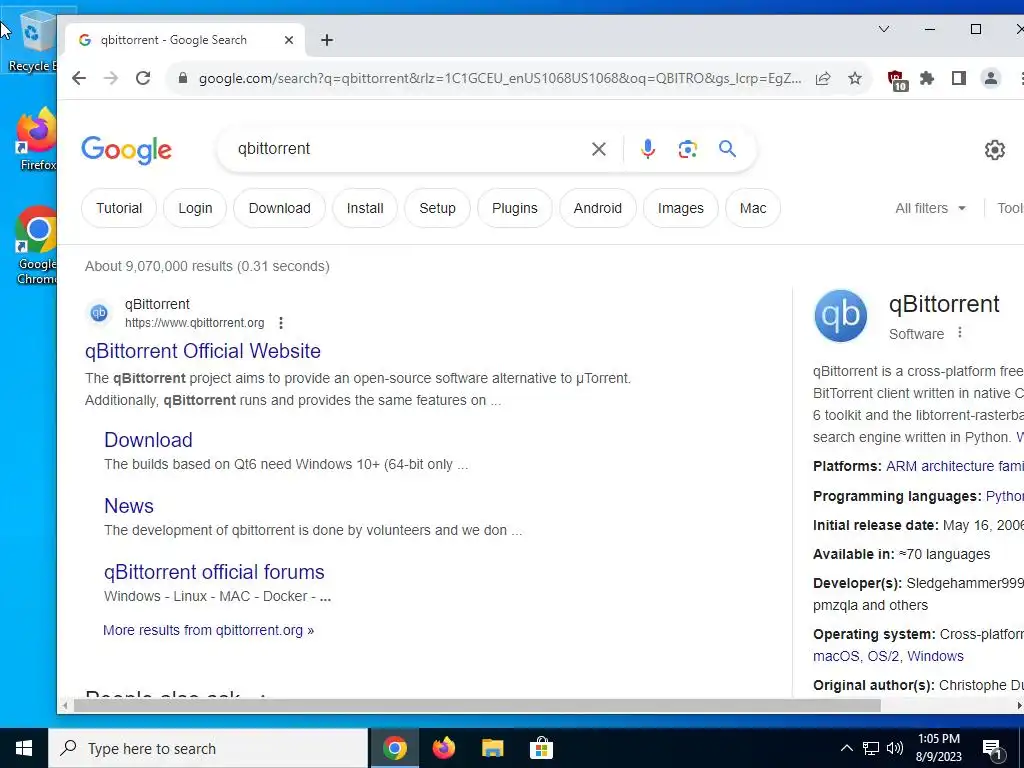Click the padlock site info icon
Image resolution: width=1024 pixels, height=768 pixels.
[x=183, y=78]
